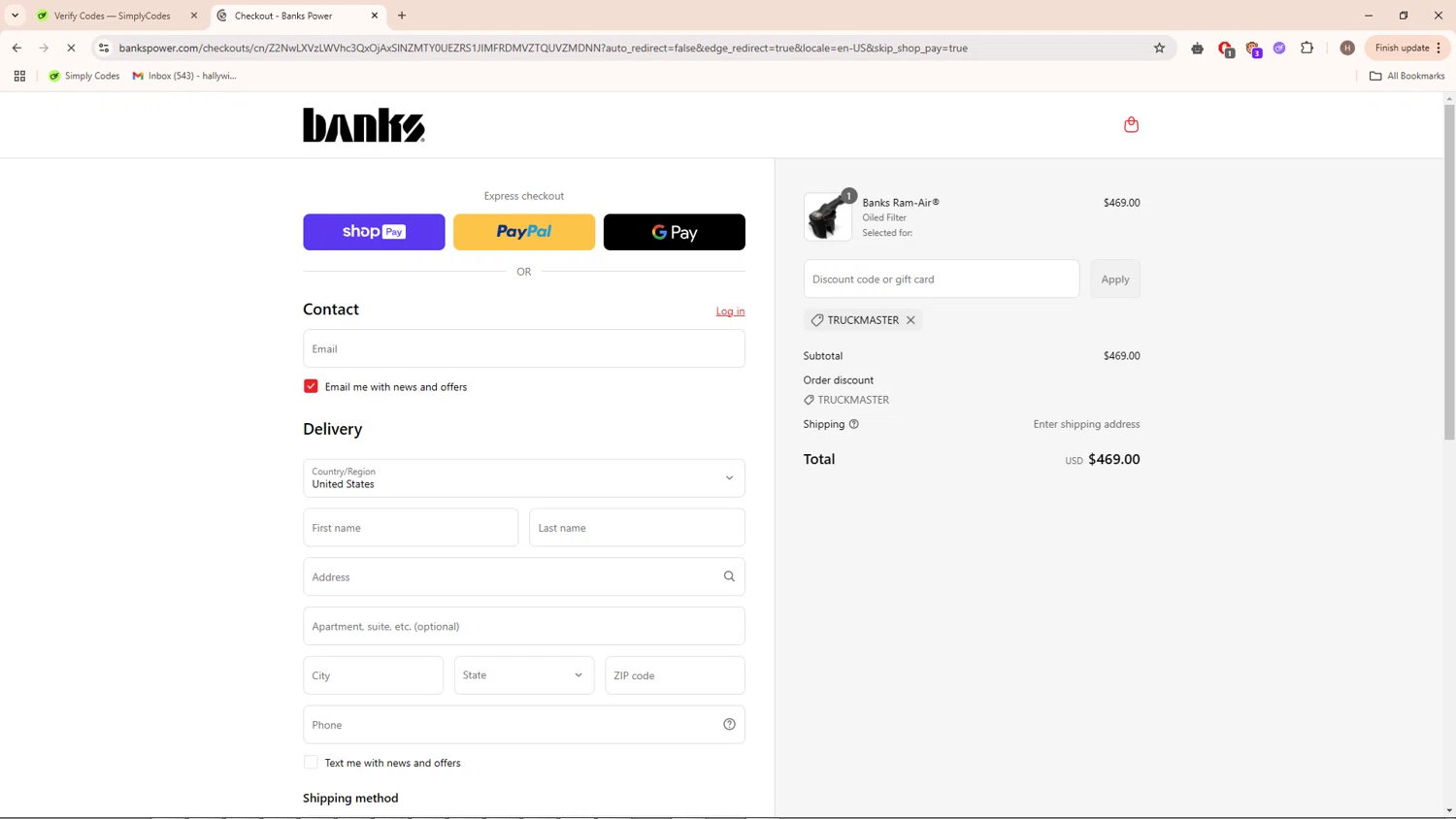The image size is (1456, 819).
Task: Open the Country/Region dropdown
Action: point(524,477)
